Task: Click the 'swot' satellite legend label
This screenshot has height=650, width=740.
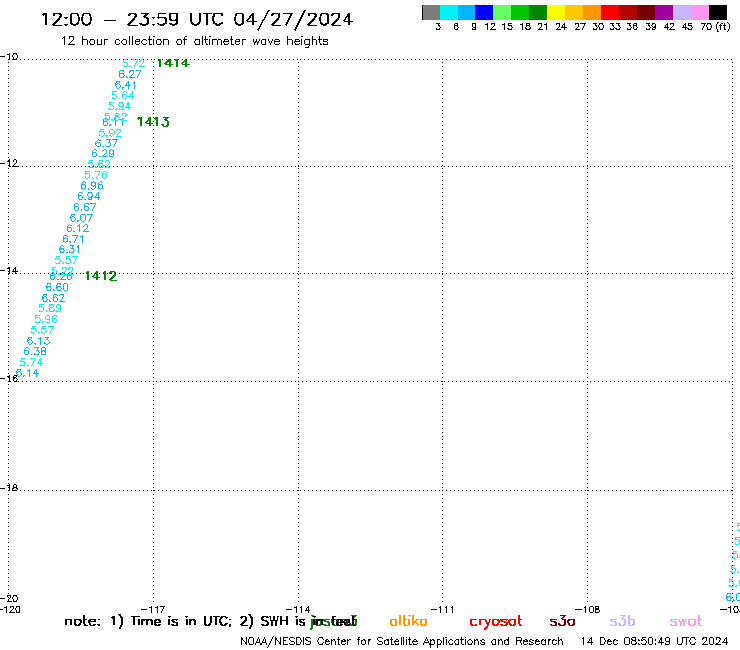Action: point(686,621)
